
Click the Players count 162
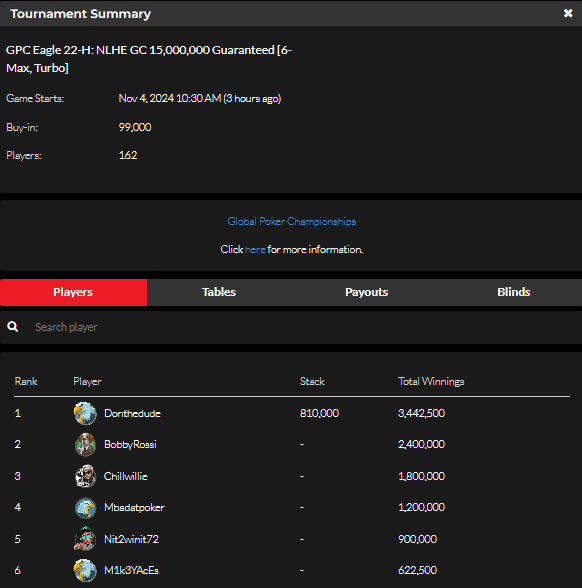coord(128,155)
